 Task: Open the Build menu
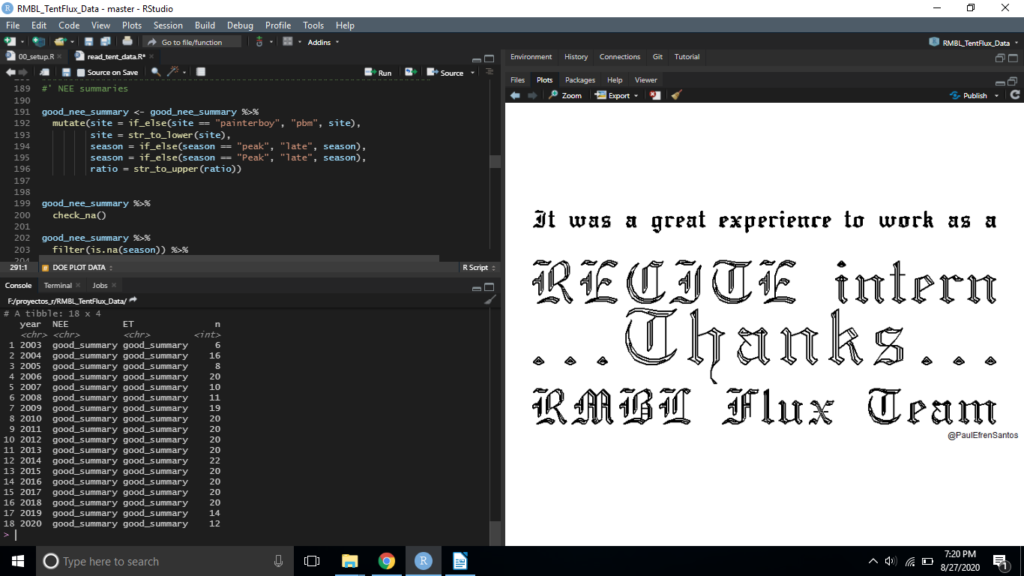click(x=204, y=25)
